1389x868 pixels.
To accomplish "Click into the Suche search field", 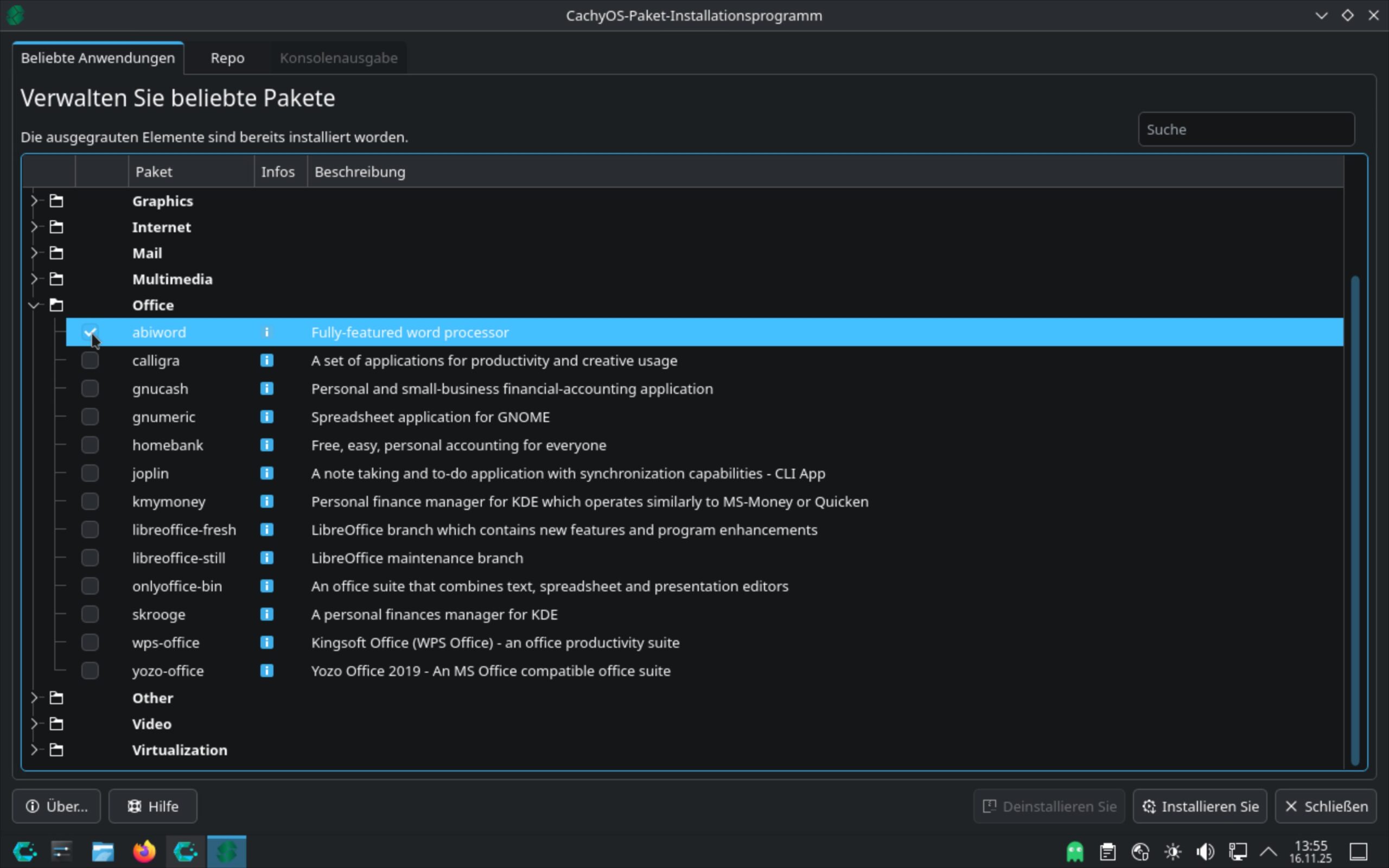I will (1246, 129).
